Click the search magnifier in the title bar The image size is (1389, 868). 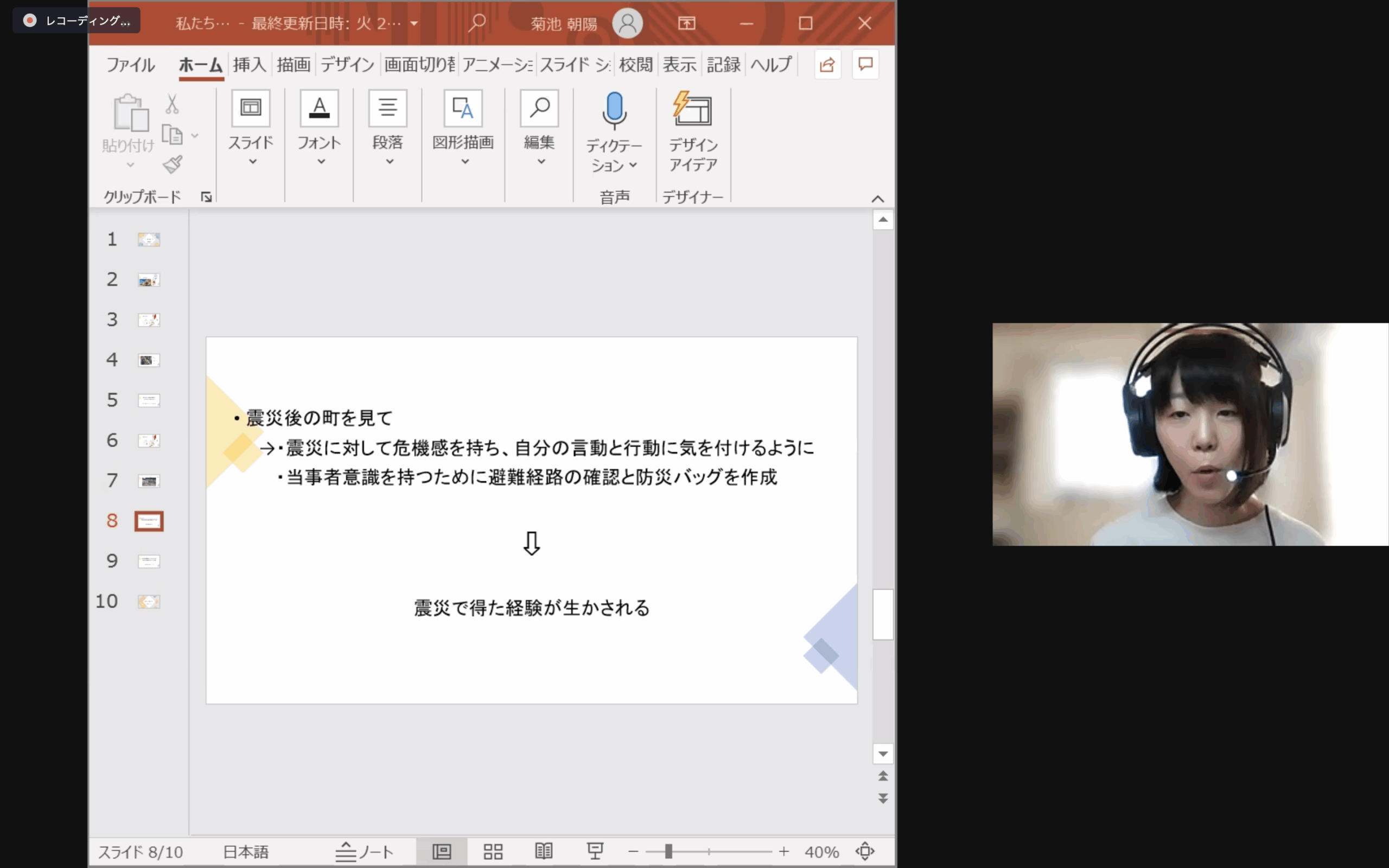pyautogui.click(x=477, y=23)
